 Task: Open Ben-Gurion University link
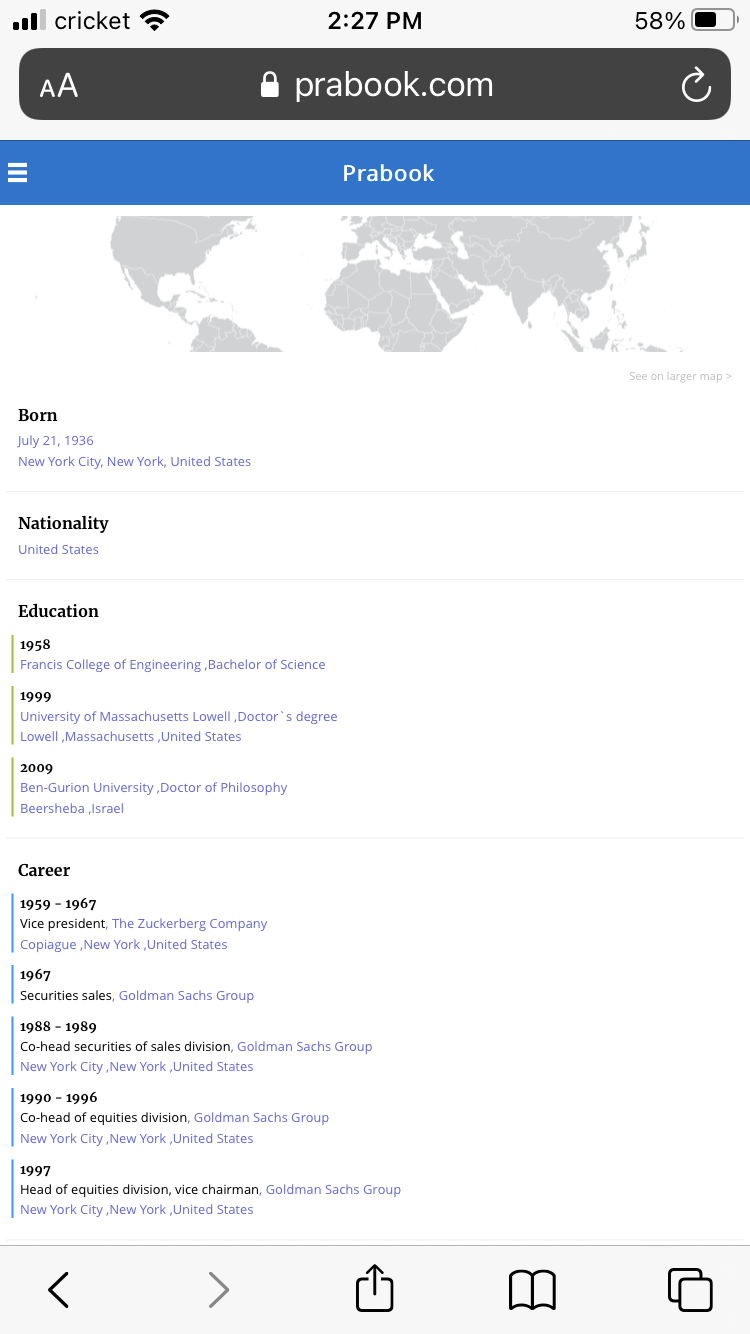(87, 787)
